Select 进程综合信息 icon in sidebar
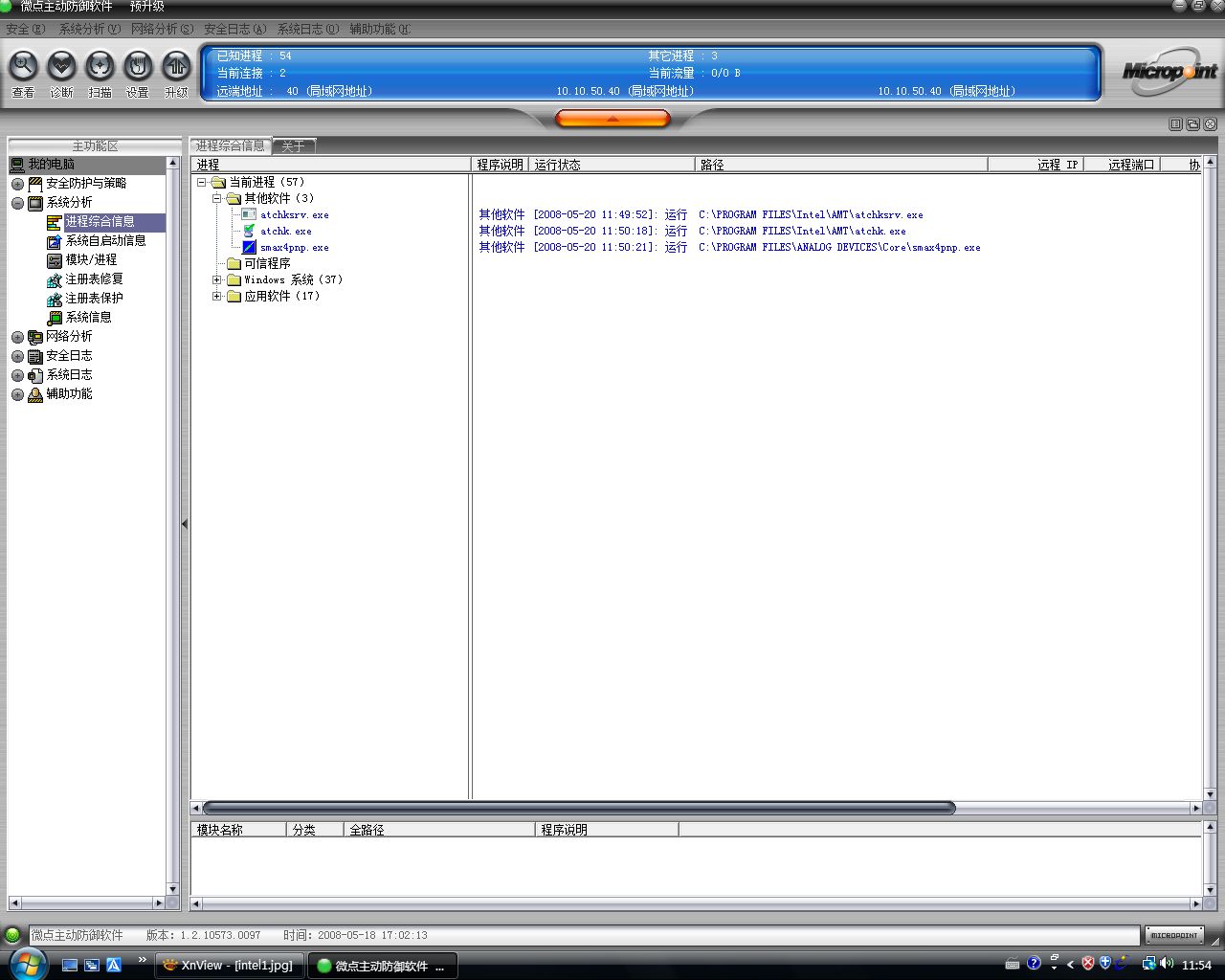The height and width of the screenshot is (980, 1225). (55, 222)
